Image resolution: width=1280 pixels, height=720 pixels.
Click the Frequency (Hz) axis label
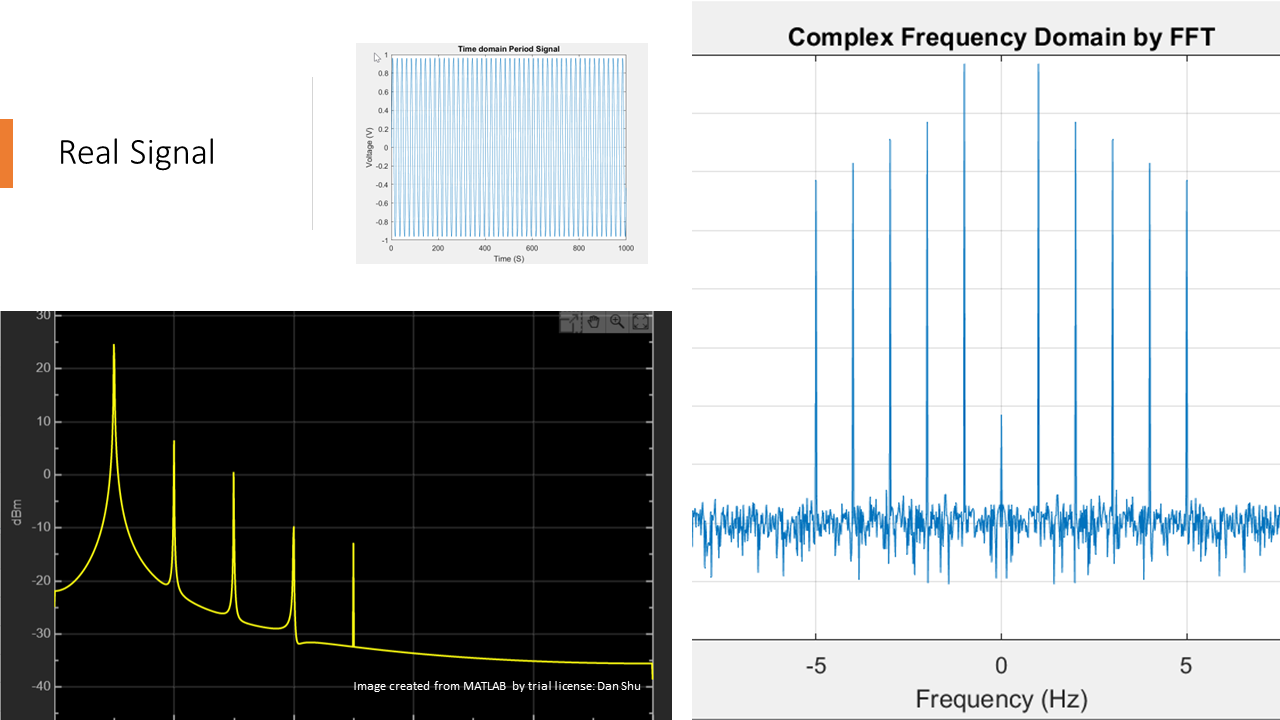pos(1001,698)
